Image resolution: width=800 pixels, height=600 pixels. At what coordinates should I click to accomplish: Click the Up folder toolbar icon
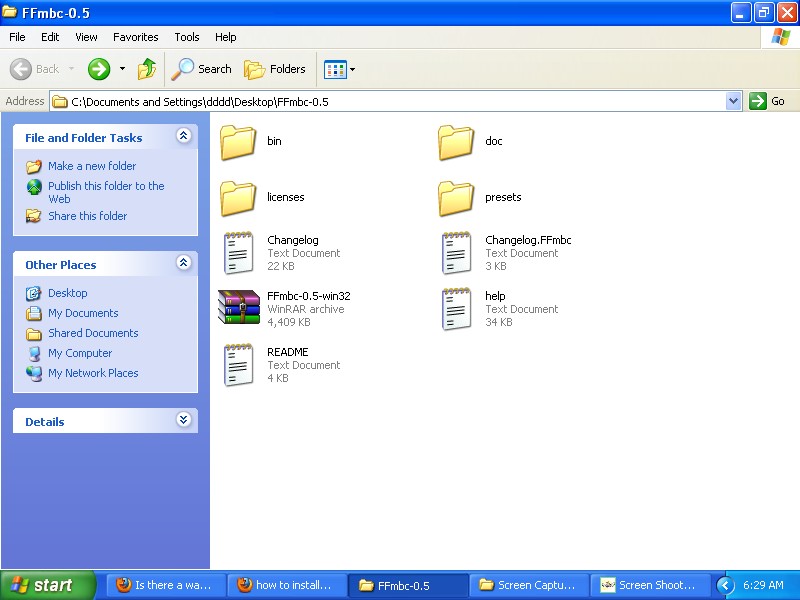tap(147, 69)
